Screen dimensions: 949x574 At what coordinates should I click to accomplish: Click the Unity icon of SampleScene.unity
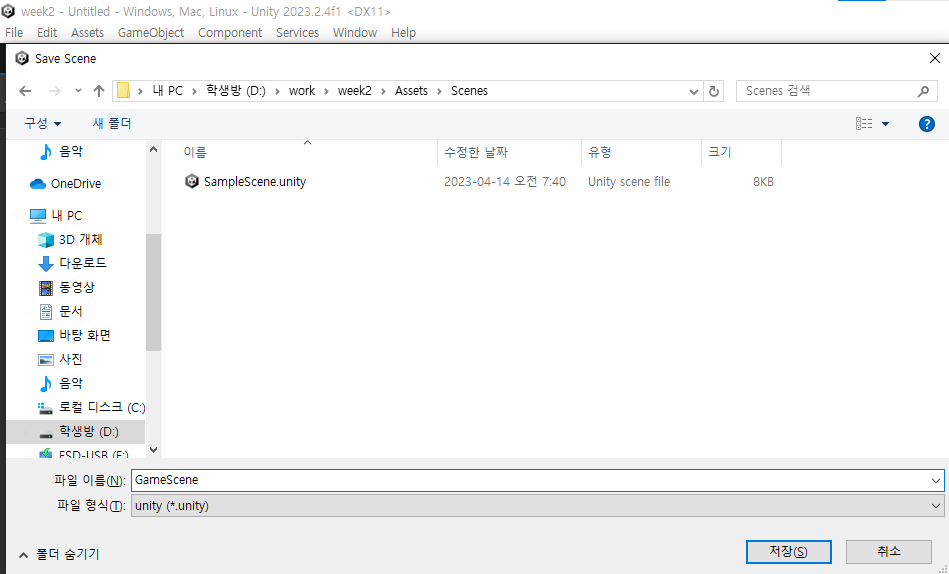click(x=192, y=181)
